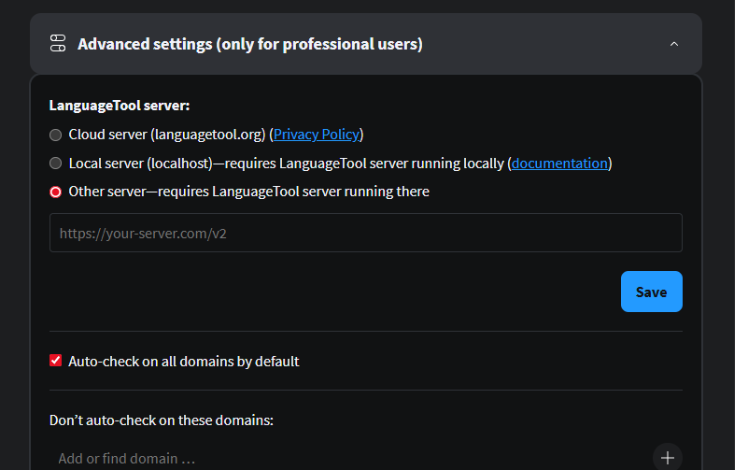Uncheck Auto-check on all domains by default
738x470 pixels.
(56, 361)
